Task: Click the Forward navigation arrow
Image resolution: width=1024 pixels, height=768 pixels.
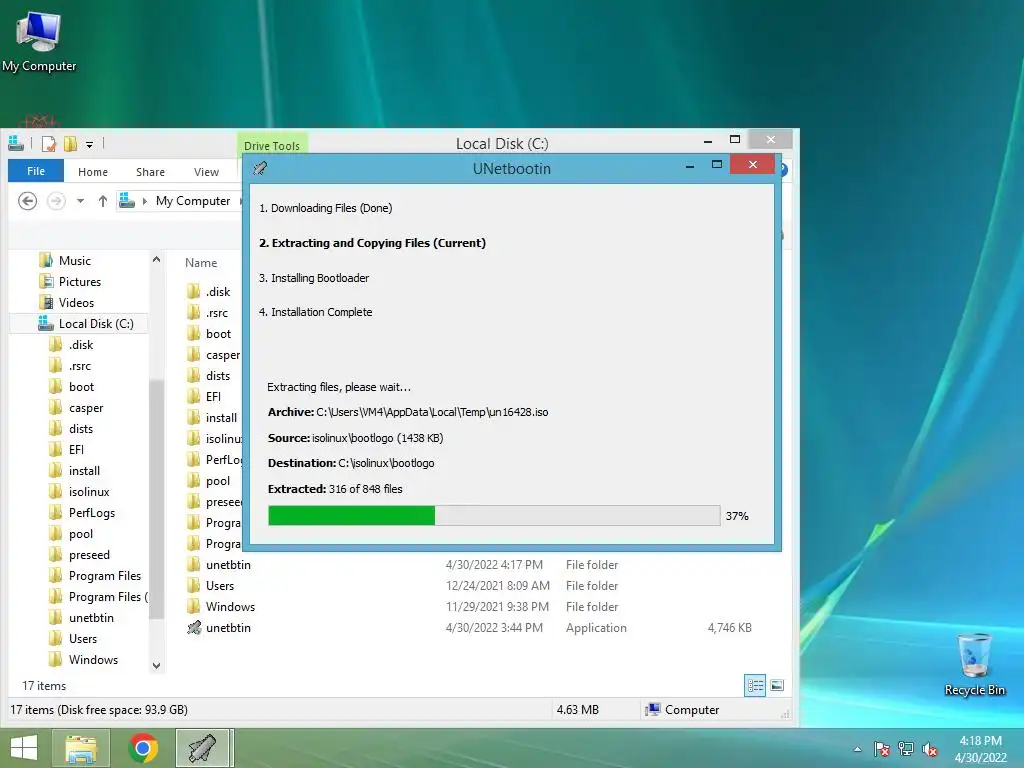Action: [56, 201]
